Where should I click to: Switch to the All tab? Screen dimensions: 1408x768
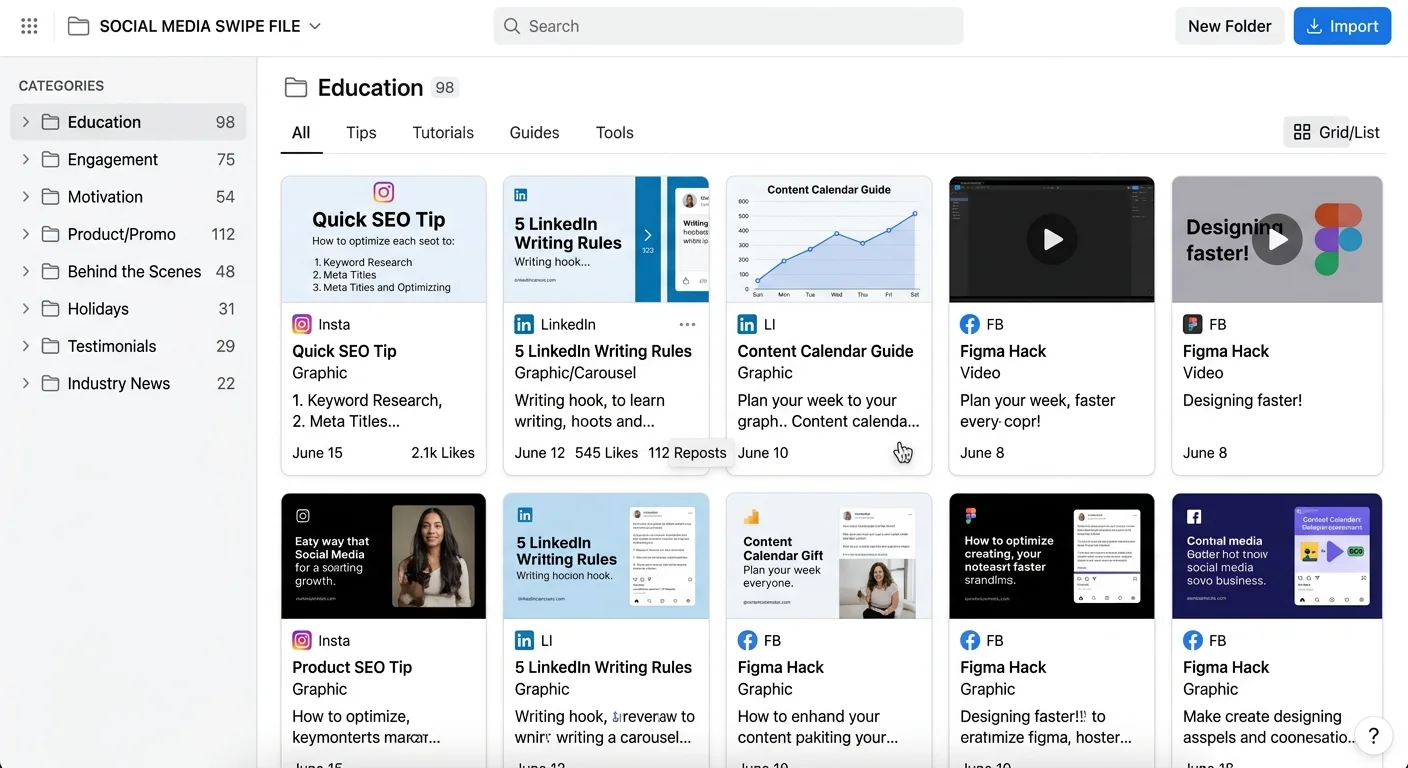pos(301,132)
